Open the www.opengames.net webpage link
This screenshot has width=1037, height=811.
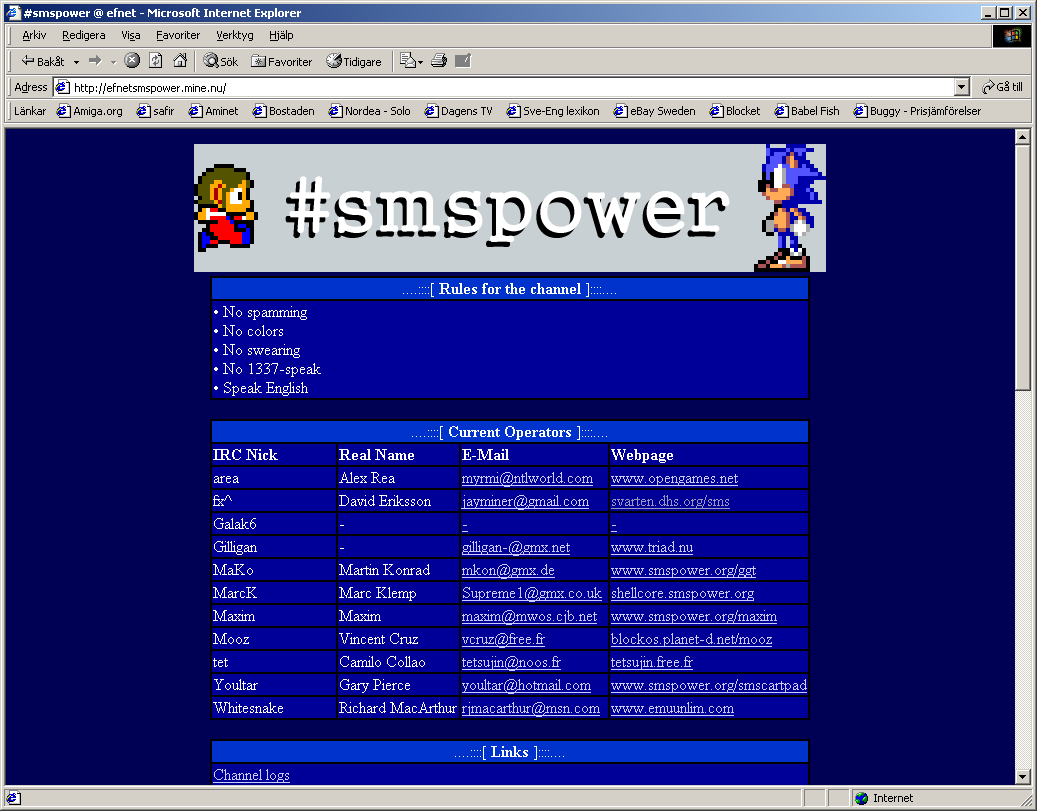pyautogui.click(x=674, y=478)
